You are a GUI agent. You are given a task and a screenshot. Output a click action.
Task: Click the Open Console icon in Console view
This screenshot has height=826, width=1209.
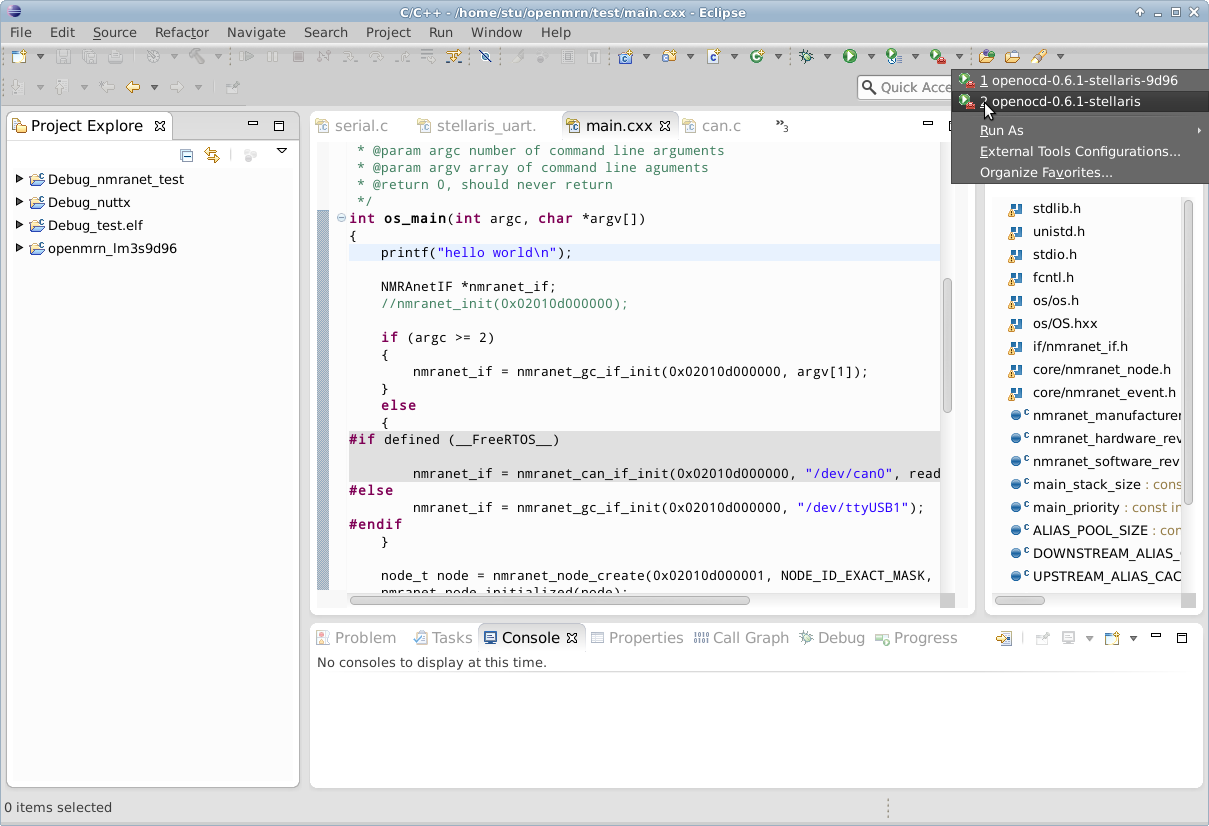coord(1111,638)
